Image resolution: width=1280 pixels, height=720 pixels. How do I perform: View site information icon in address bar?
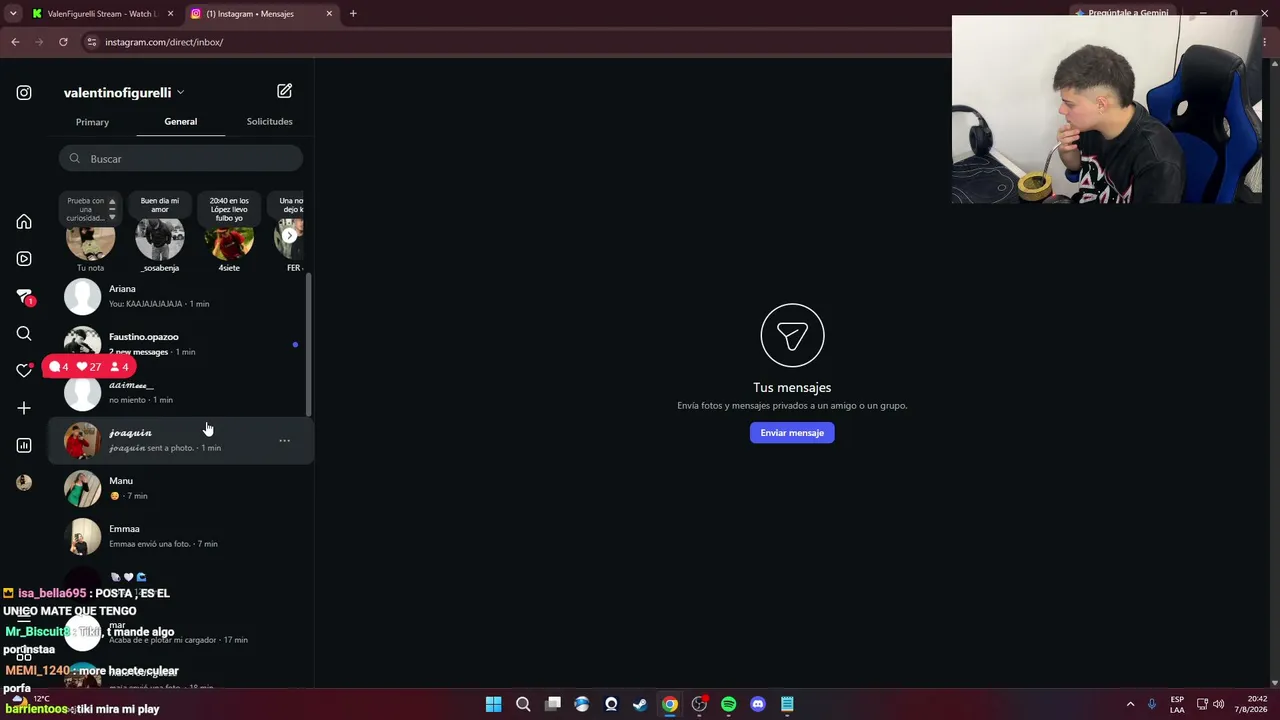tap(92, 42)
